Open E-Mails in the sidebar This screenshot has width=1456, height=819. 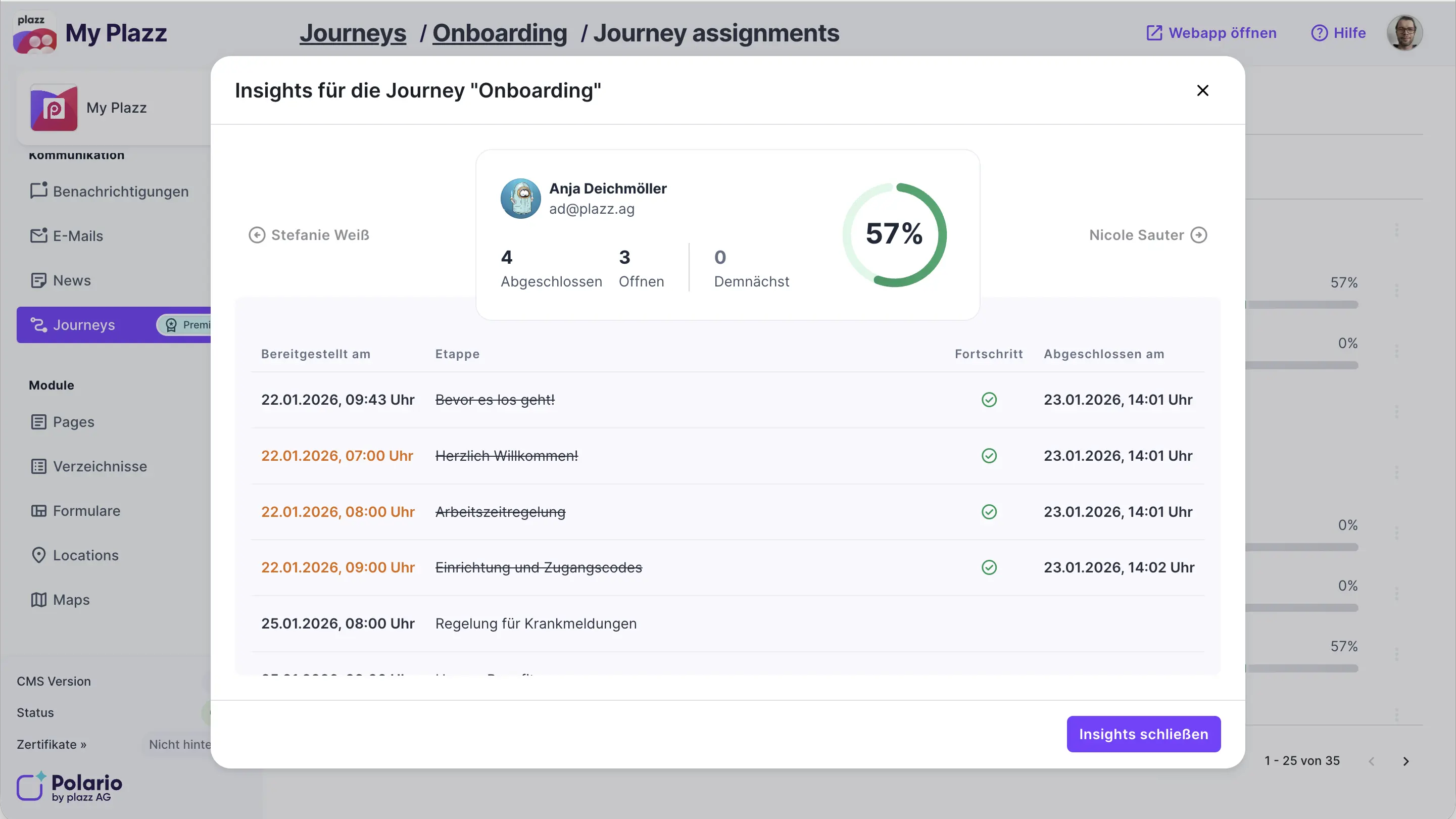[78, 235]
